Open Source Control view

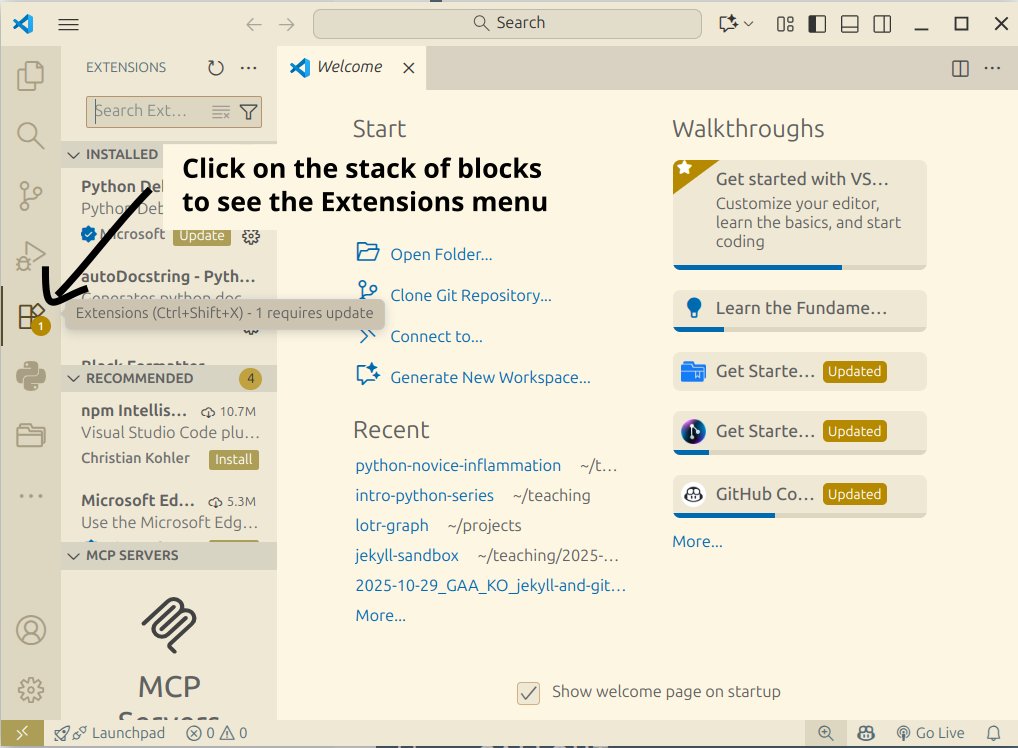pos(31,196)
